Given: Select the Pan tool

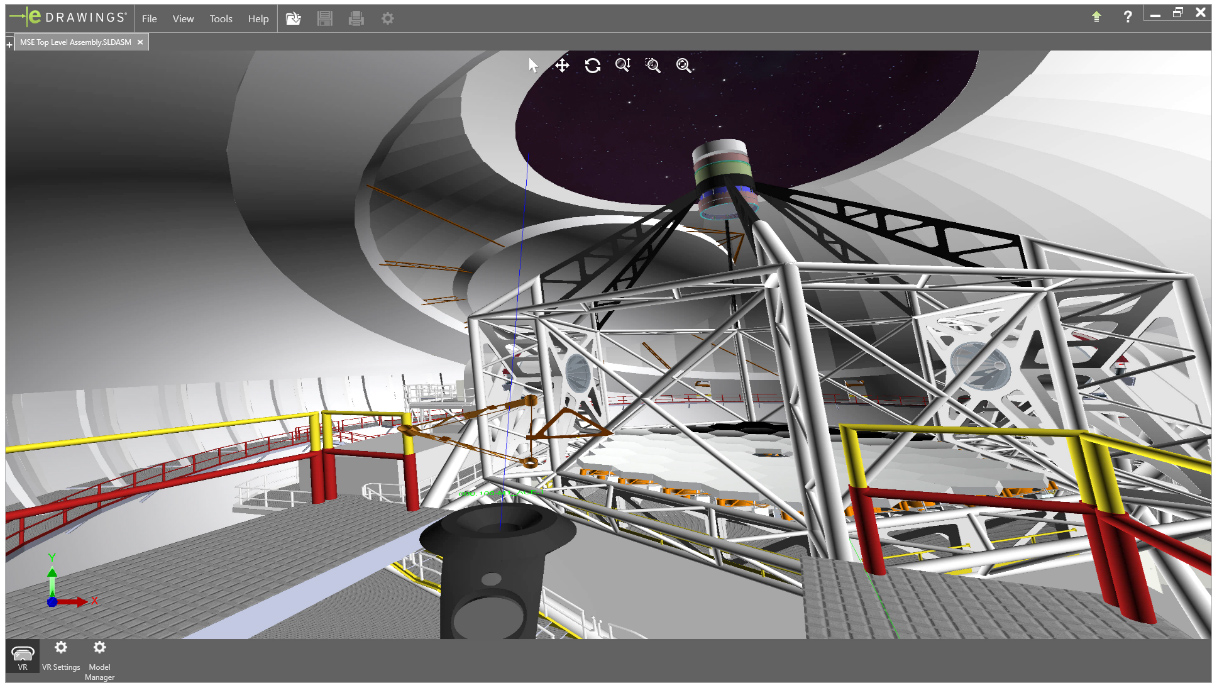Looking at the screenshot, I should [x=561, y=64].
